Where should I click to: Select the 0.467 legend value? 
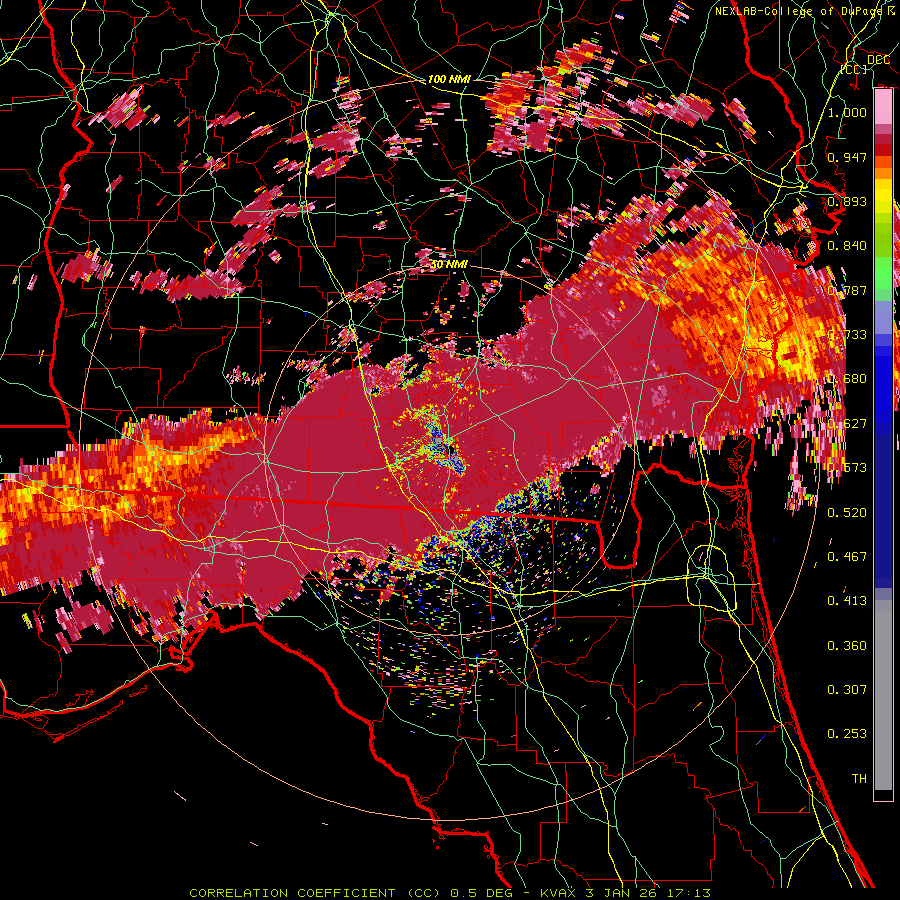click(847, 557)
